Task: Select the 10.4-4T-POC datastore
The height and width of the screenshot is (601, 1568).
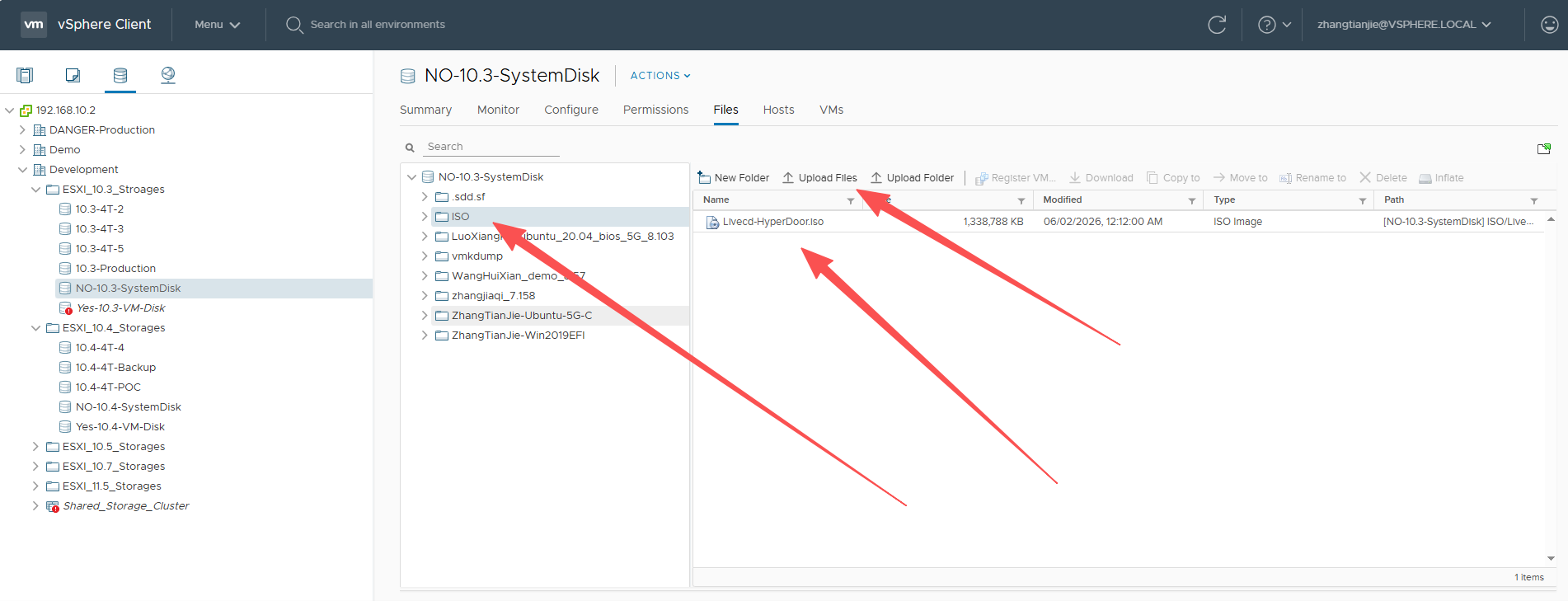Action: click(x=108, y=387)
